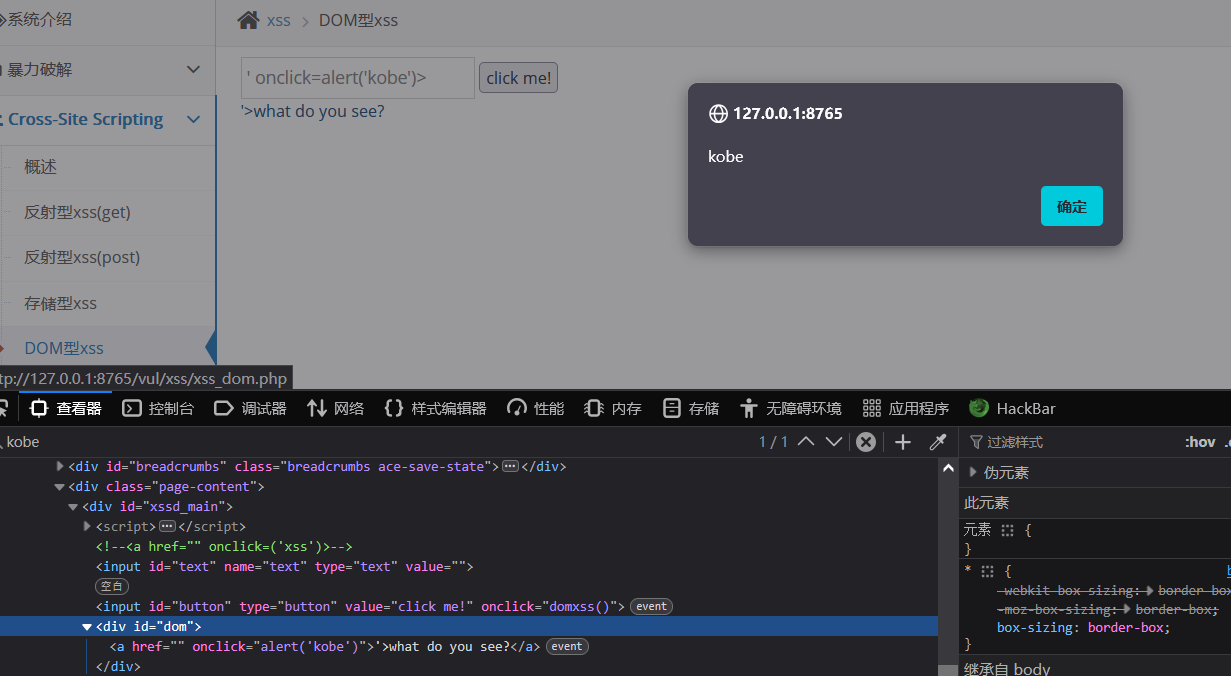Viewport: 1231px width, 676px height.
Task: Click the ellipsis badge in breadcrumbs div
Action: point(510,467)
